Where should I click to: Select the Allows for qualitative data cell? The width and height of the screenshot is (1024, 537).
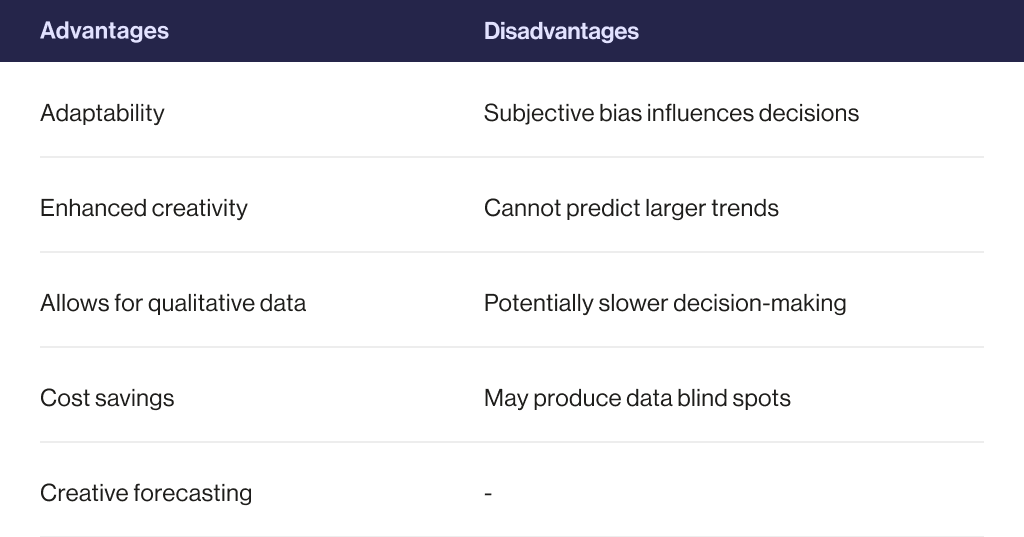pyautogui.click(x=173, y=303)
